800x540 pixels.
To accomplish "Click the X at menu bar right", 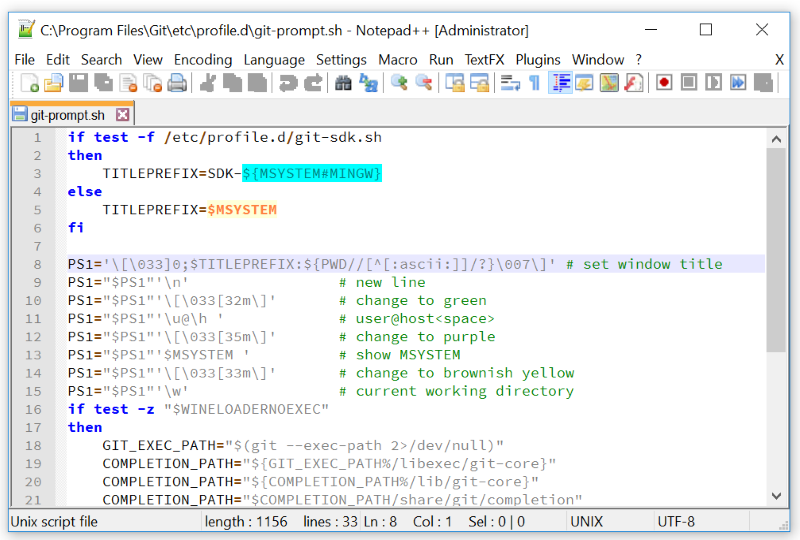I will click(779, 60).
